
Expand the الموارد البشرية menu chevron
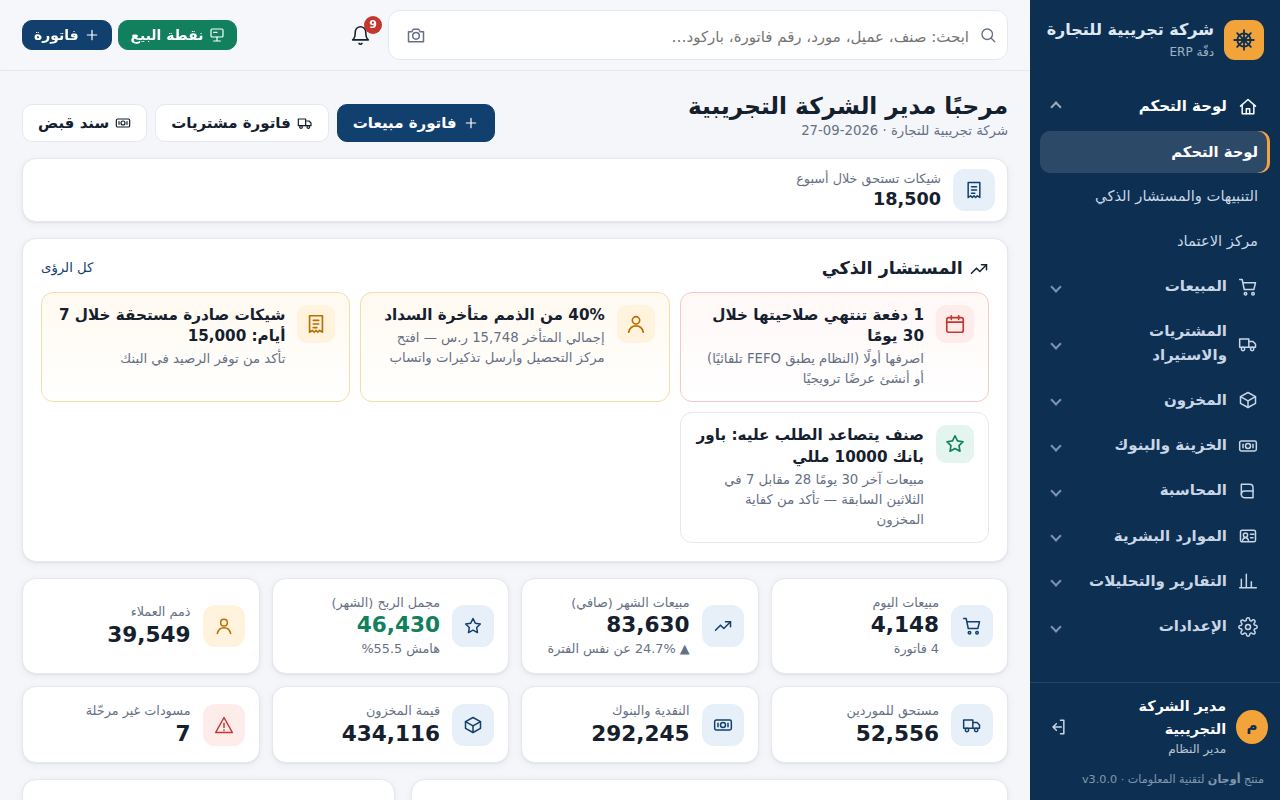pyautogui.click(x=1055, y=537)
